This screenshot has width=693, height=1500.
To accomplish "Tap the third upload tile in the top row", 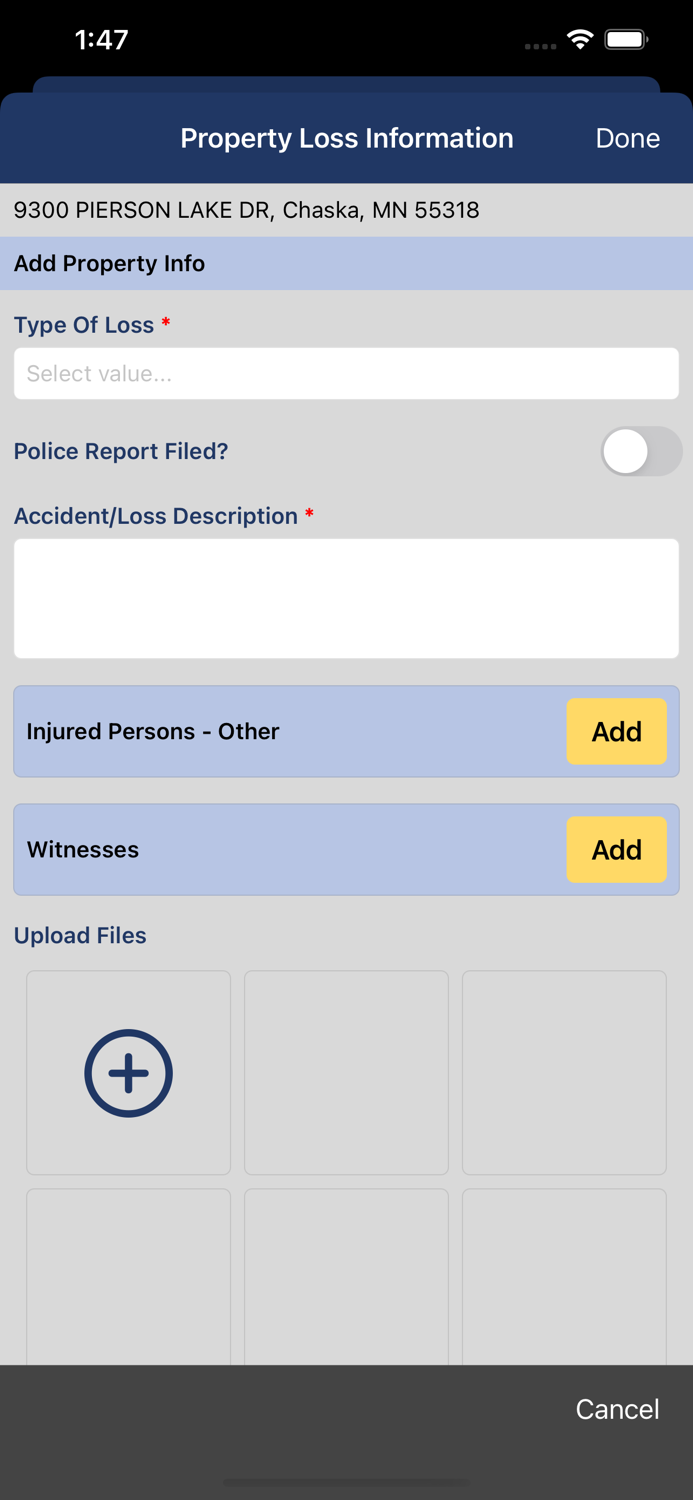I will 564,1072.
